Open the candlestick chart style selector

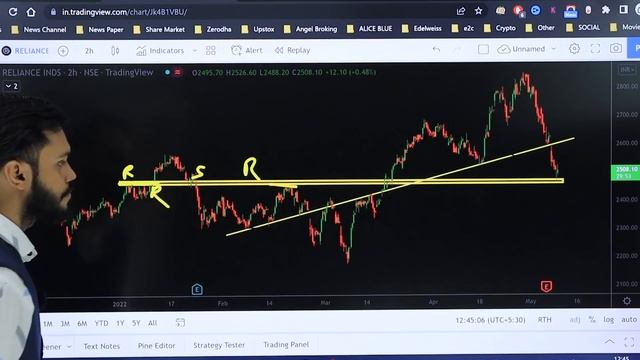point(115,51)
